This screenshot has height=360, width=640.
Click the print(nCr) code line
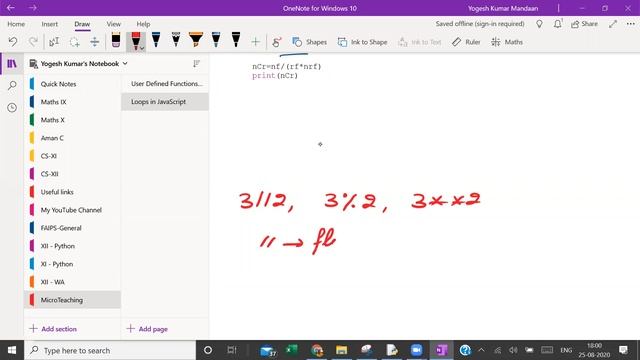pyautogui.click(x=275, y=76)
